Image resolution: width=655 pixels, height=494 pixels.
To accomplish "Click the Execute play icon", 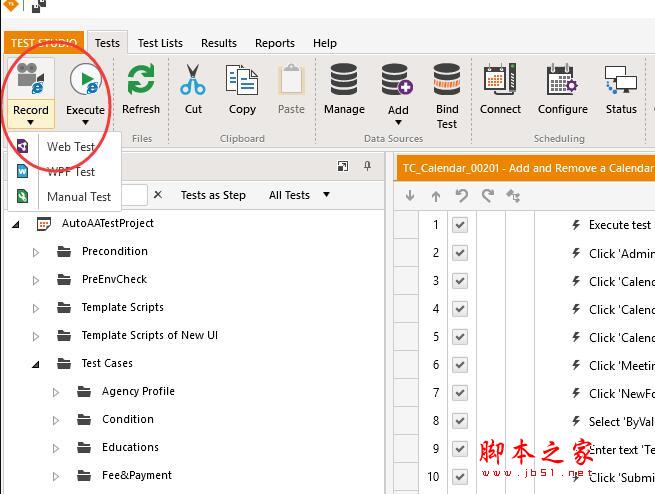I will click(86, 79).
